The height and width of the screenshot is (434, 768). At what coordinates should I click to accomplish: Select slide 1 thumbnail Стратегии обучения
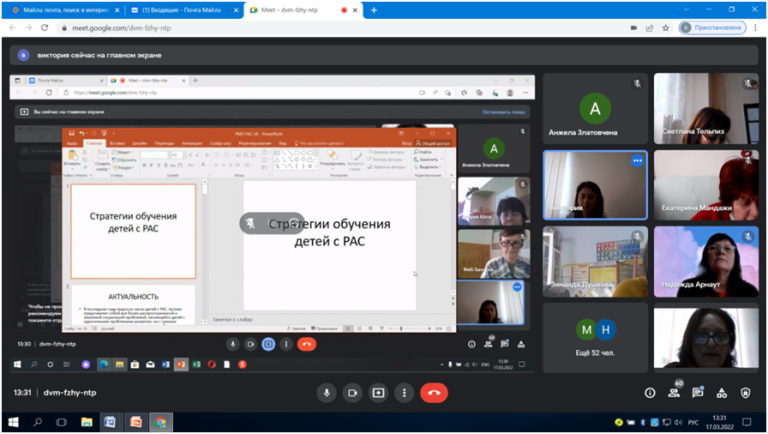point(133,231)
